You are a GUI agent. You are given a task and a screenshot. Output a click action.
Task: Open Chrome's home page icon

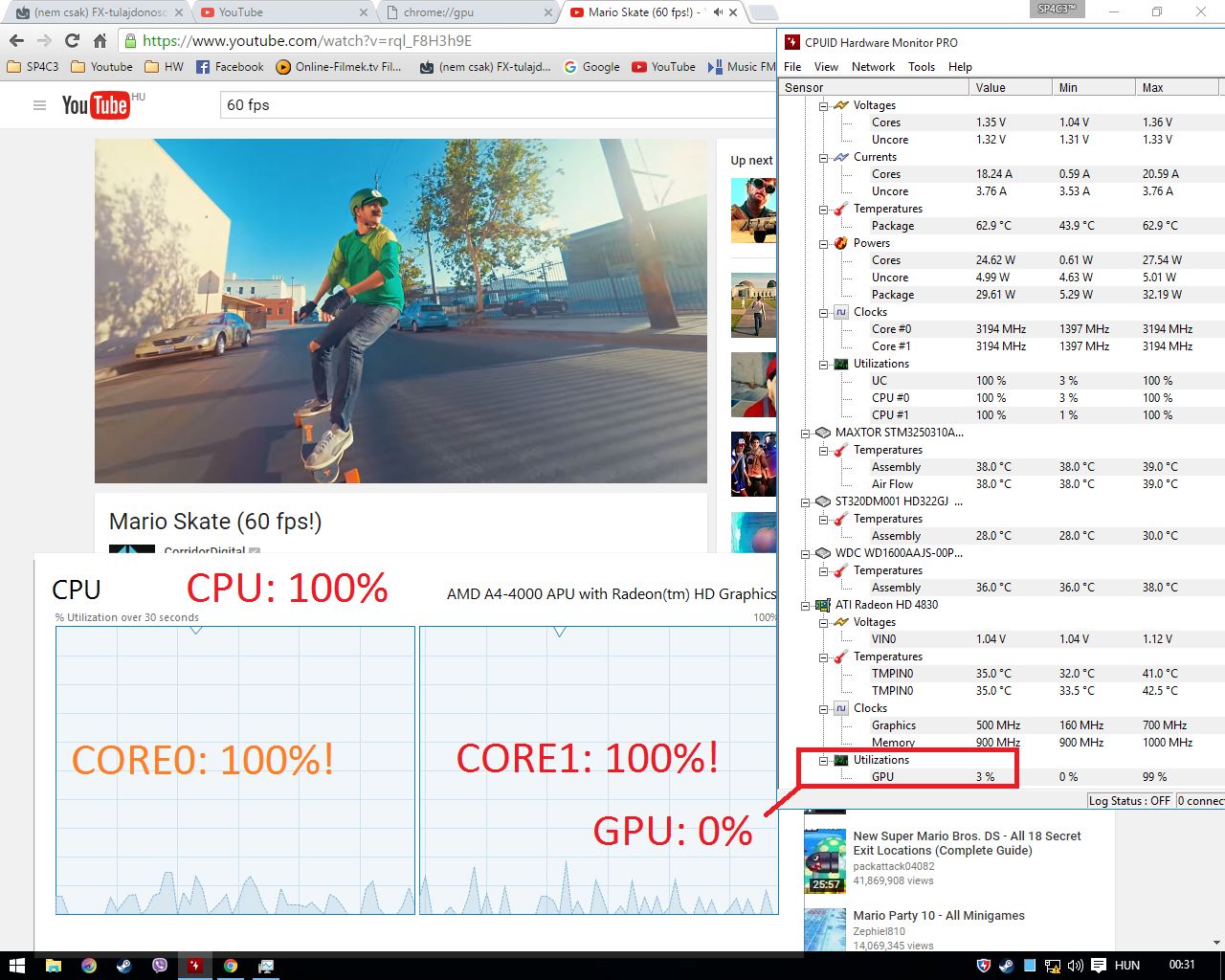(x=100, y=41)
